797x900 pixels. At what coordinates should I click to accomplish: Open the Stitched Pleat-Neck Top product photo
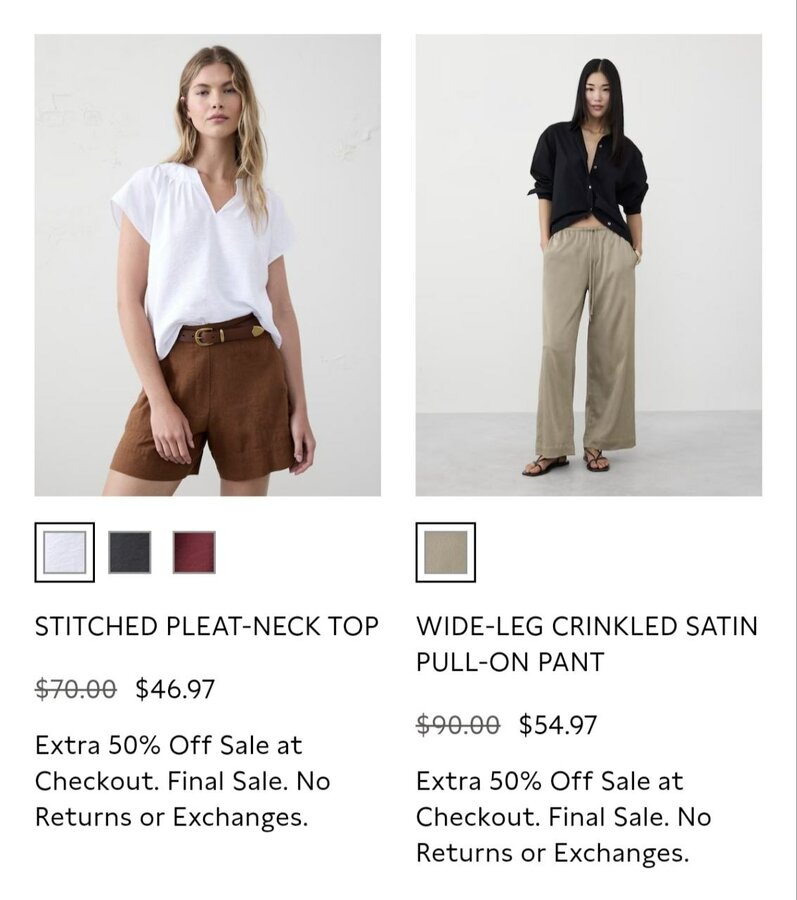pos(208,265)
